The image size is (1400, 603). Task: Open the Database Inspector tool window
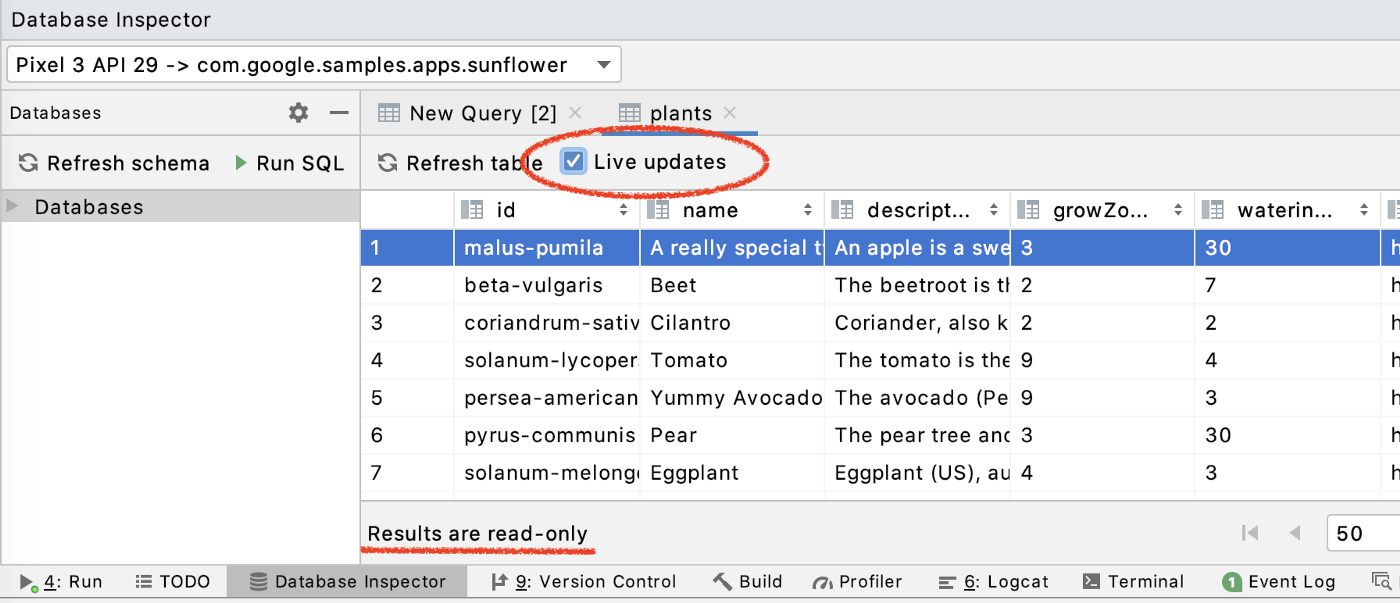[x=347, y=582]
